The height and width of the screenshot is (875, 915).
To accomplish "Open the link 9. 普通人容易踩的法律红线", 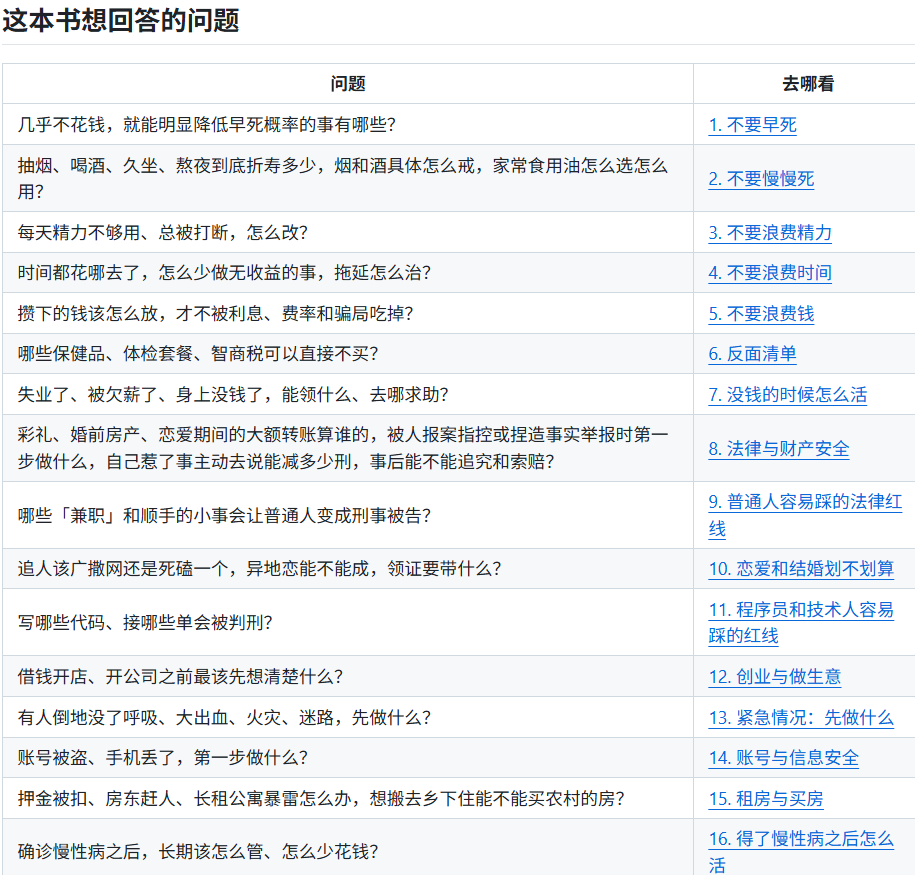I will [805, 515].
